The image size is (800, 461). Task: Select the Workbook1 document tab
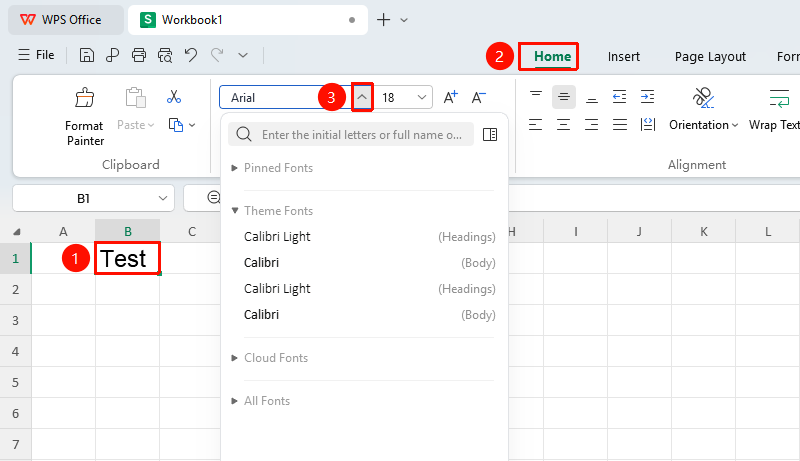coord(247,20)
